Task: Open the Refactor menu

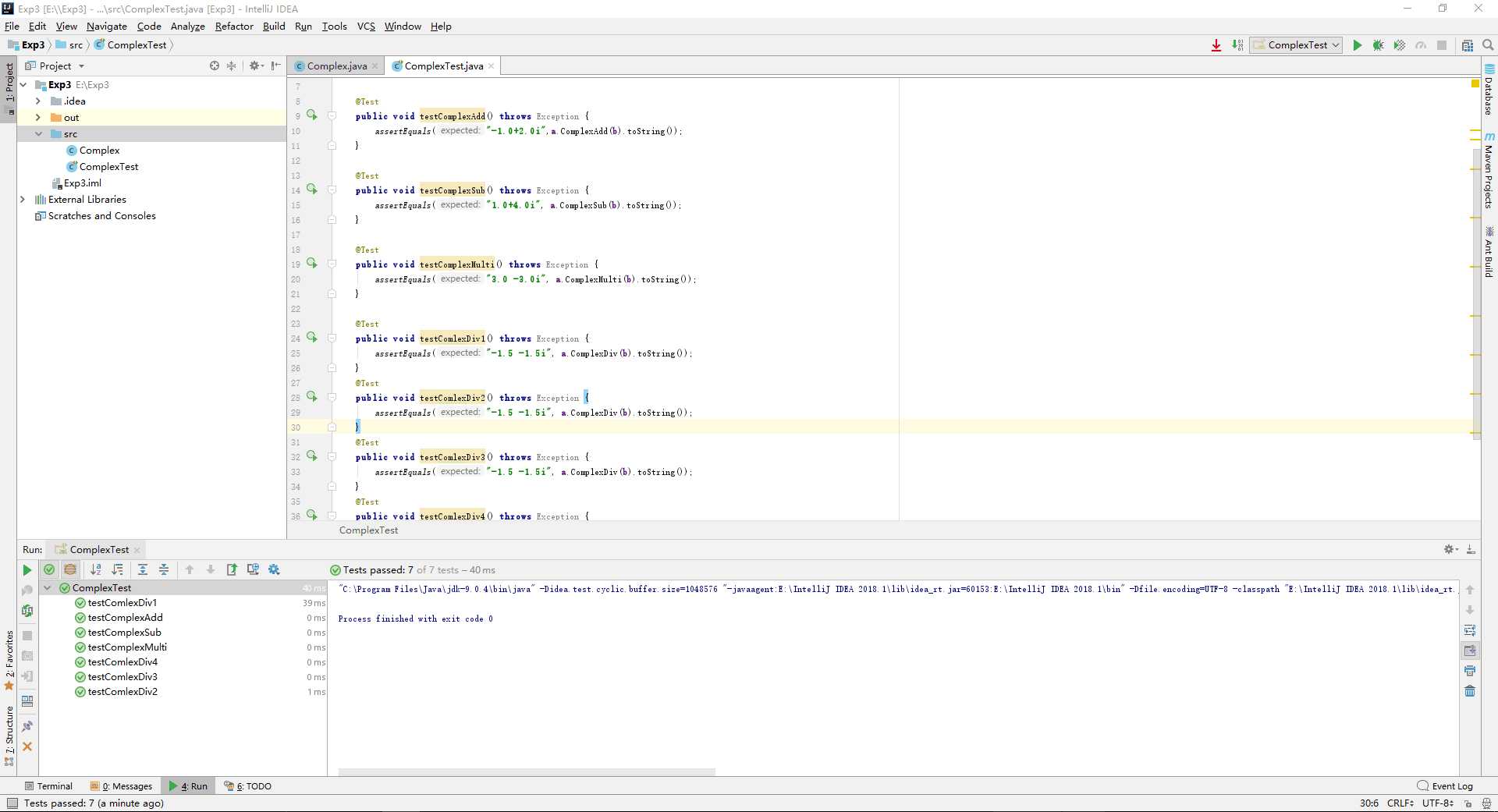Action: [234, 27]
